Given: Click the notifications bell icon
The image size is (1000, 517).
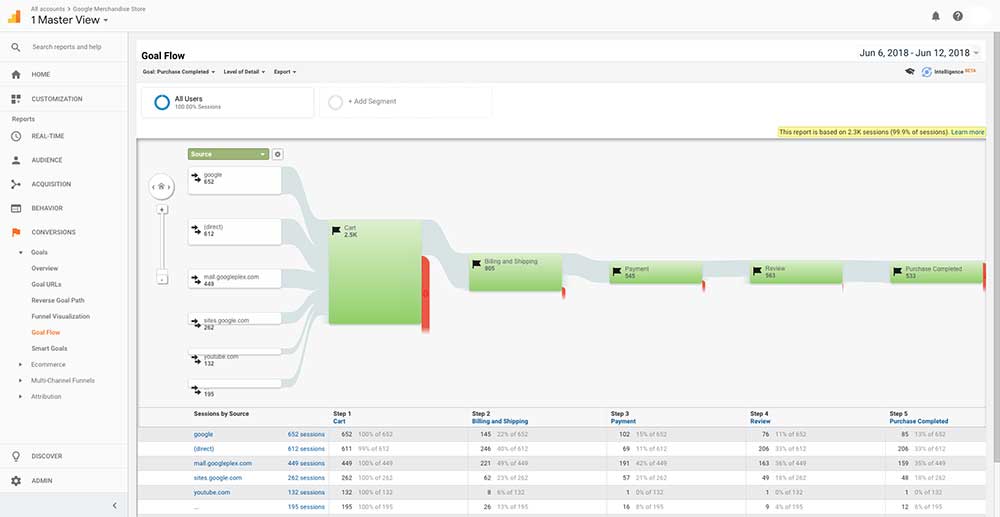Looking at the screenshot, I should coord(936,16).
